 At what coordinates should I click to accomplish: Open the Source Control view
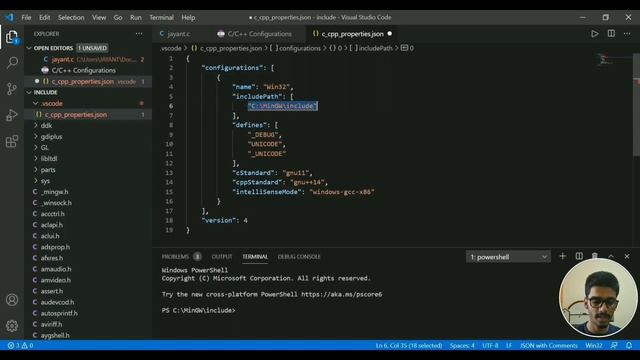12,89
